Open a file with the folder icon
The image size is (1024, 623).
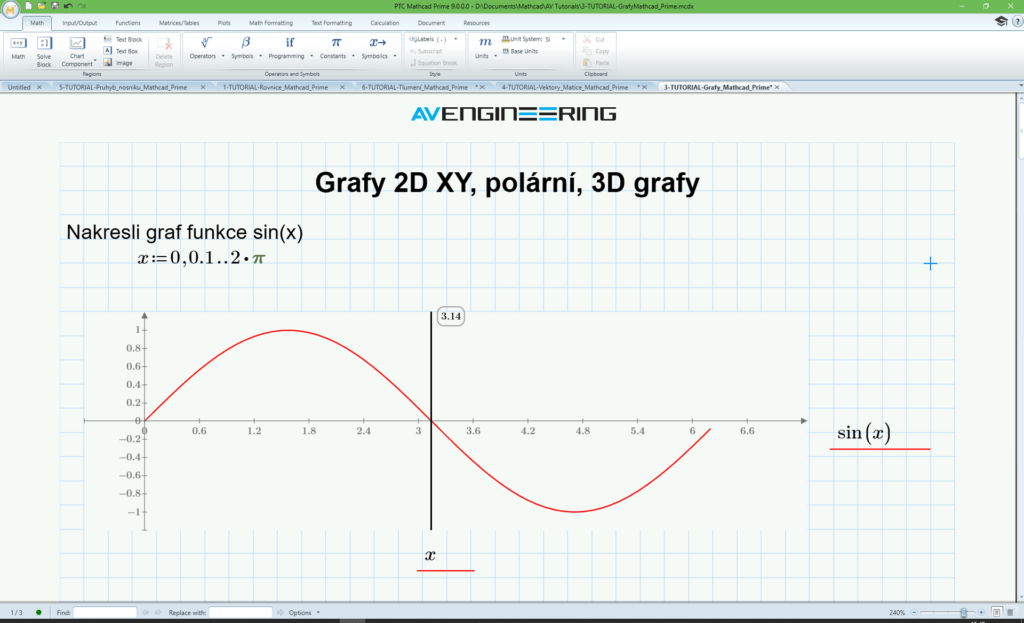tap(41, 6)
